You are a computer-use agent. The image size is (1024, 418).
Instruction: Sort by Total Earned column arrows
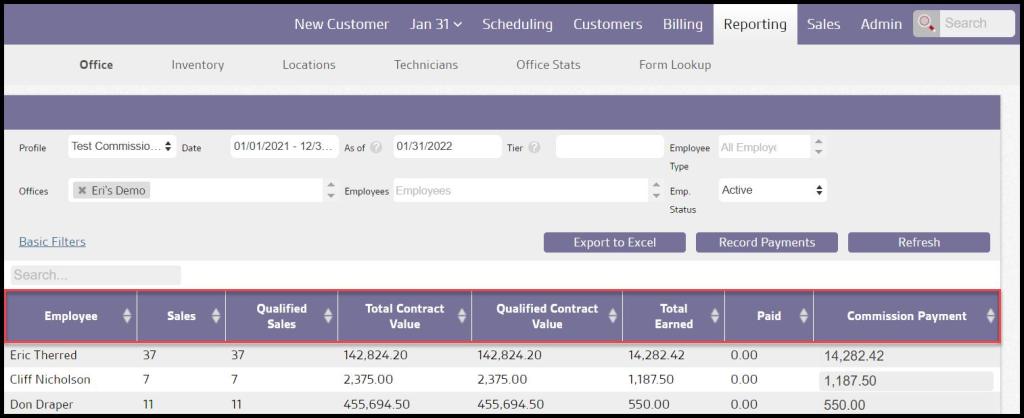pos(715,316)
